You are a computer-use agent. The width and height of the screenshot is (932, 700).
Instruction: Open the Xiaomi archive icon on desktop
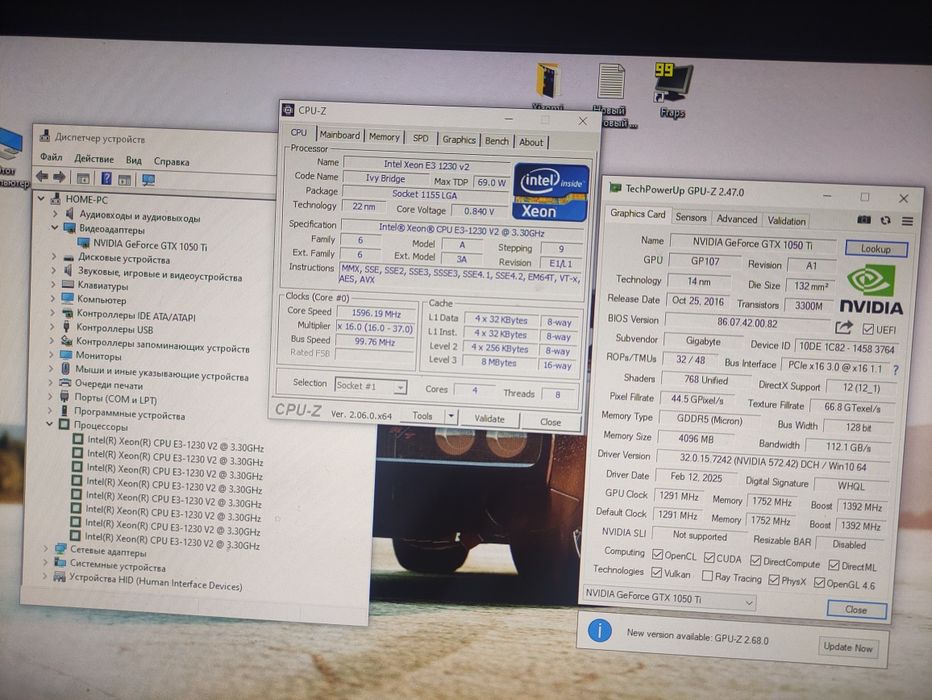tap(548, 87)
